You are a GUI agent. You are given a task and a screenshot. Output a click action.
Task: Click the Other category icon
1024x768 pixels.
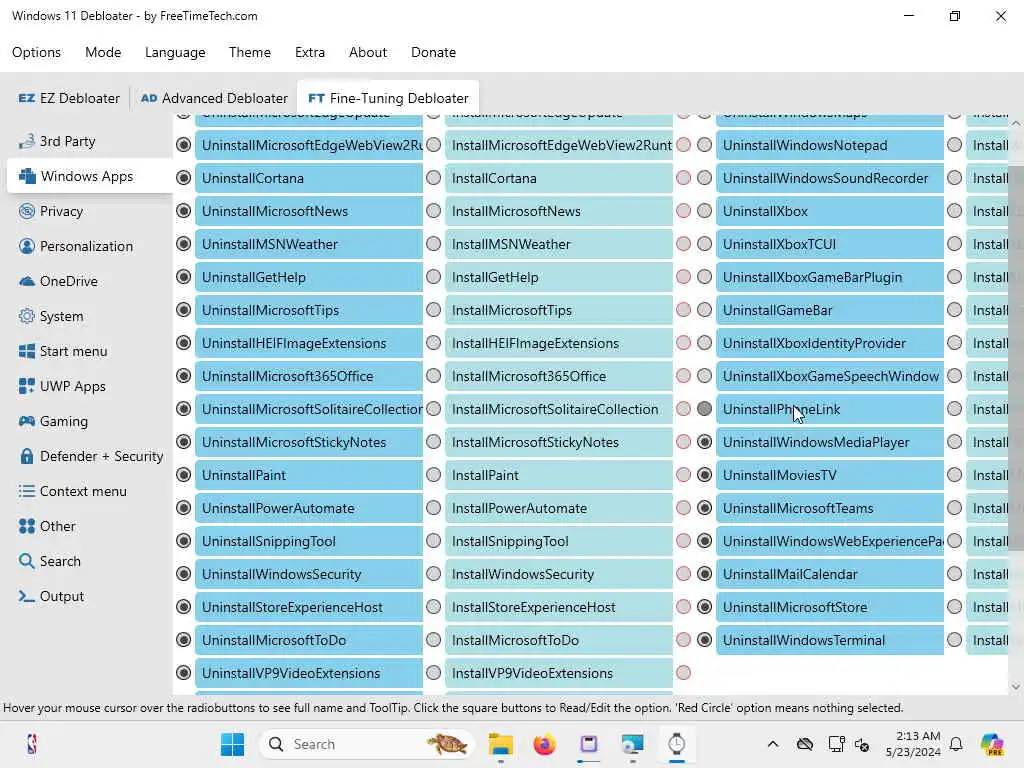pos(27,526)
